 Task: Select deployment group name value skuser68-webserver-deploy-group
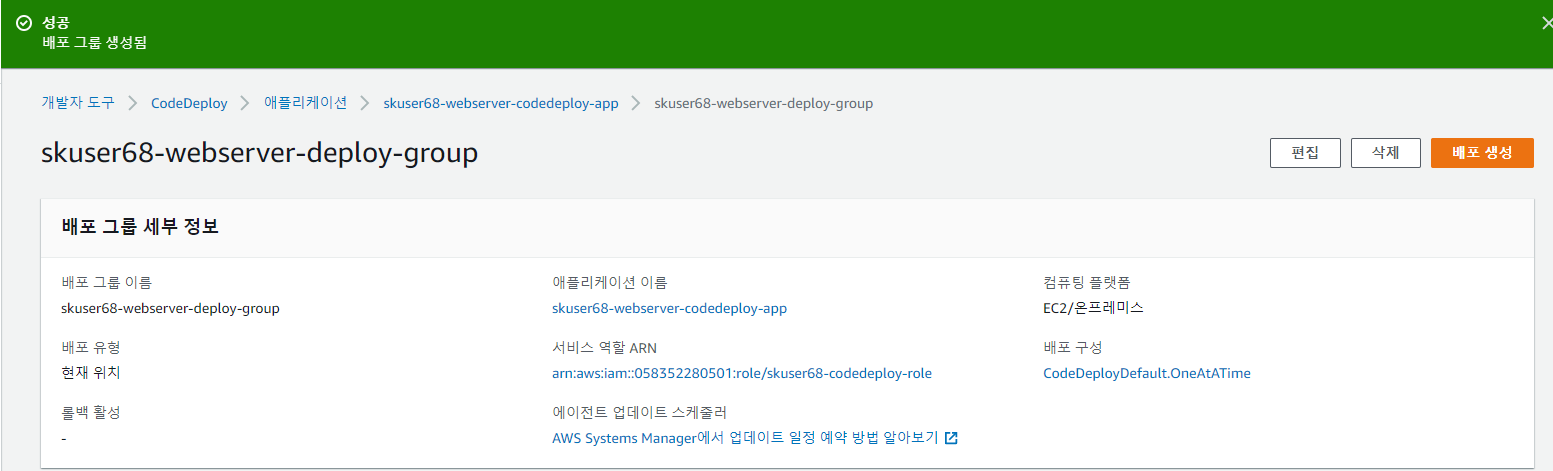point(170,308)
